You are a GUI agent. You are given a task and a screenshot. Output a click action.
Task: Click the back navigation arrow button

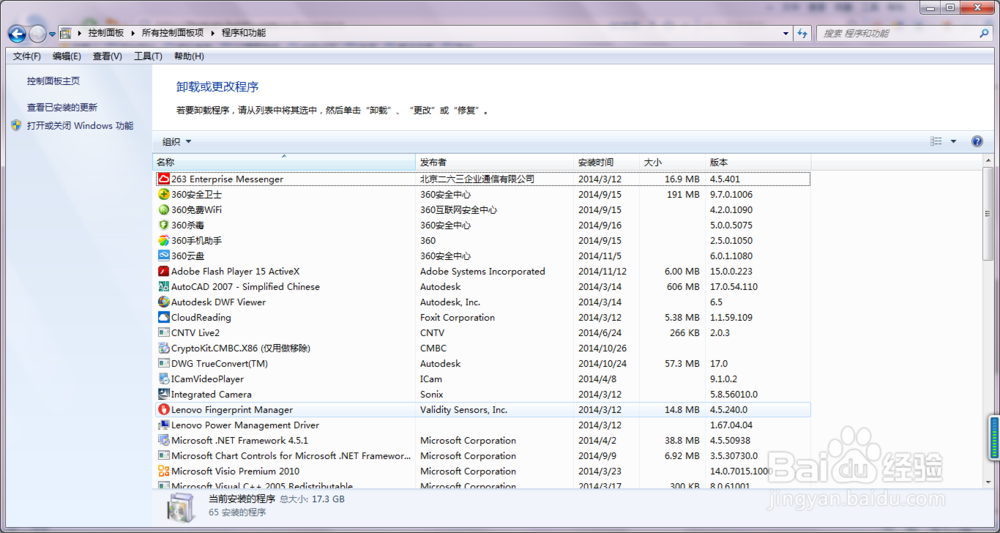pyautogui.click(x=17, y=33)
